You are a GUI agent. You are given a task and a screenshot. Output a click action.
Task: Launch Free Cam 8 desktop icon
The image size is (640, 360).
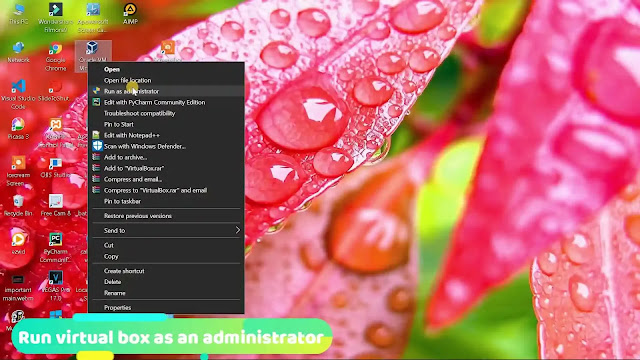56,205
